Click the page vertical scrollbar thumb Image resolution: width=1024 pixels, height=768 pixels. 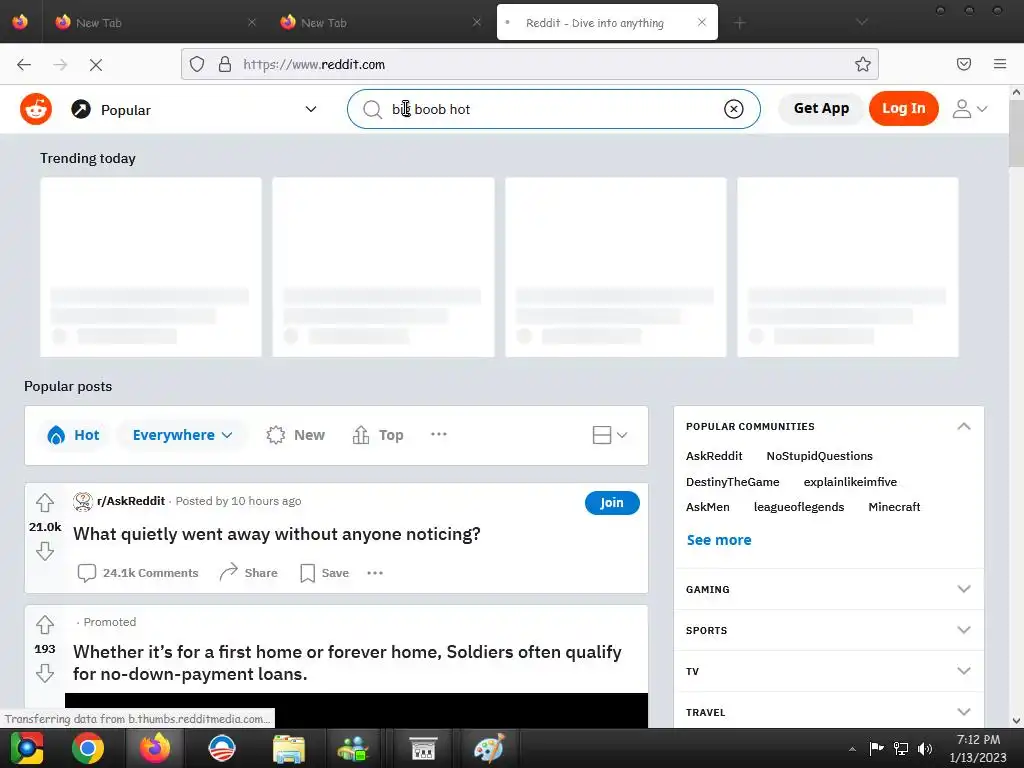[1016, 134]
